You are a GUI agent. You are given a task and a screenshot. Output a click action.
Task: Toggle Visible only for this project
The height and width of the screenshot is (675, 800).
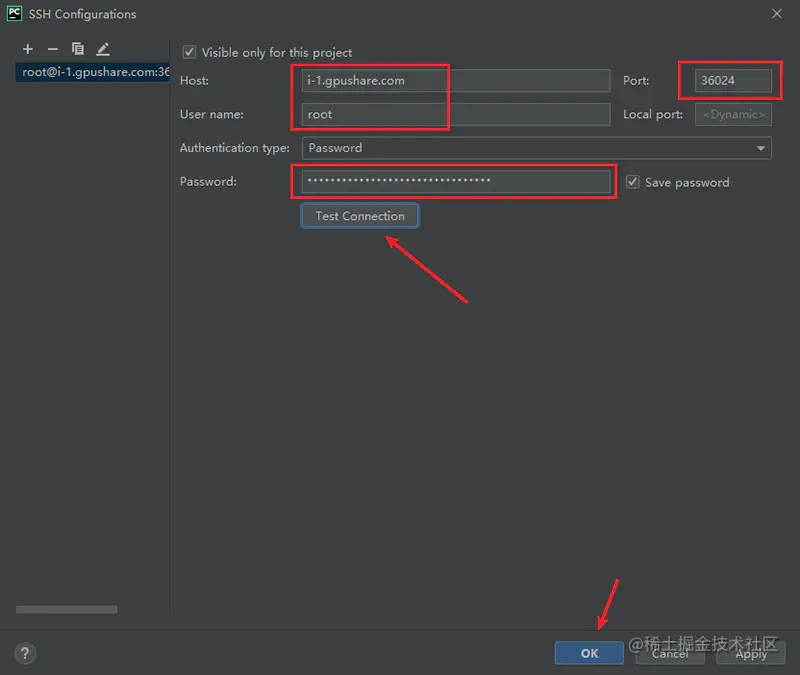[189, 52]
